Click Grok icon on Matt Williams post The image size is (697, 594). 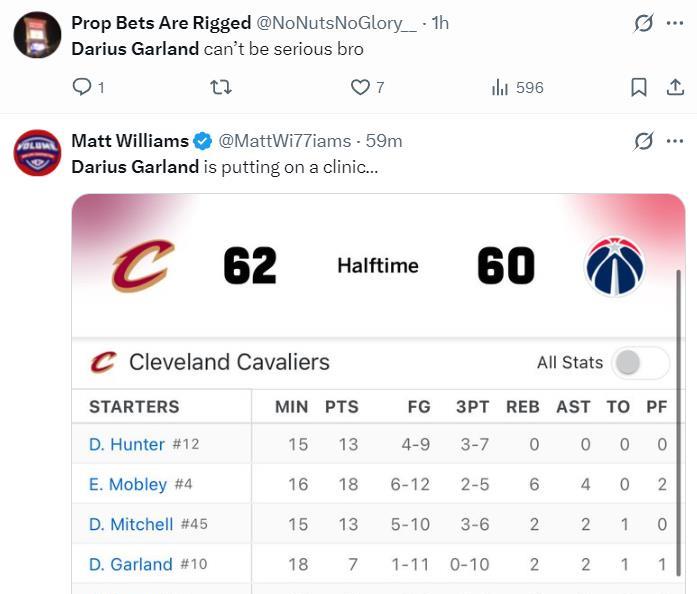pos(644,141)
